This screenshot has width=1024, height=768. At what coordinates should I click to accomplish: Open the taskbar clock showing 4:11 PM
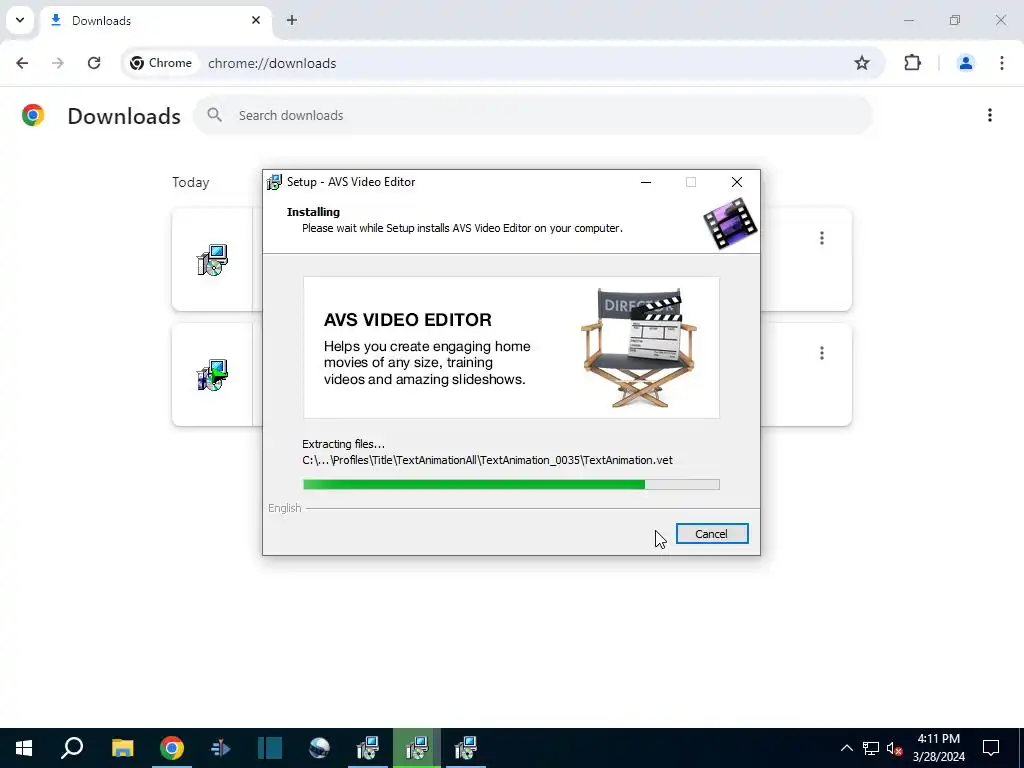[938, 748]
